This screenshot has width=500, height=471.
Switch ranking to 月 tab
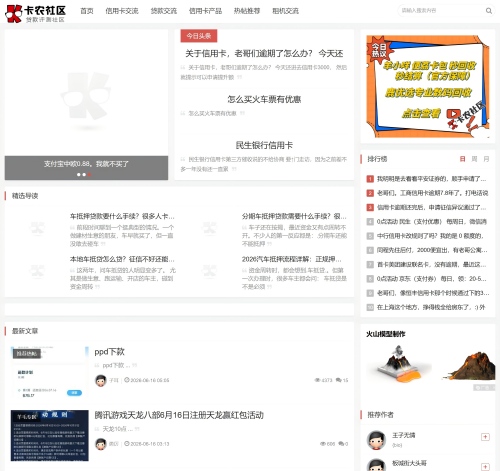coord(486,159)
